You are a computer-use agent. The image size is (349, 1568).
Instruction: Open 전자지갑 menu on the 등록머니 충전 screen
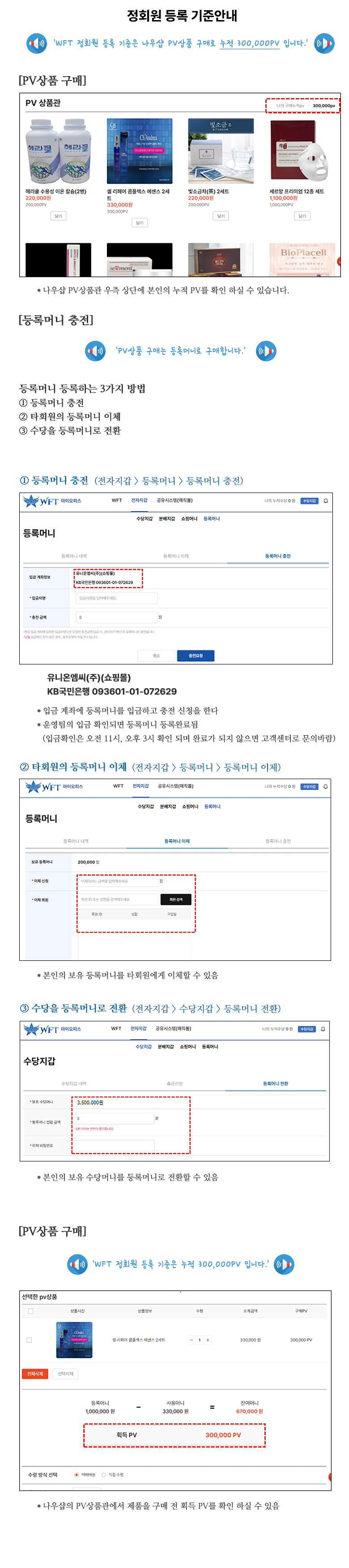click(139, 500)
